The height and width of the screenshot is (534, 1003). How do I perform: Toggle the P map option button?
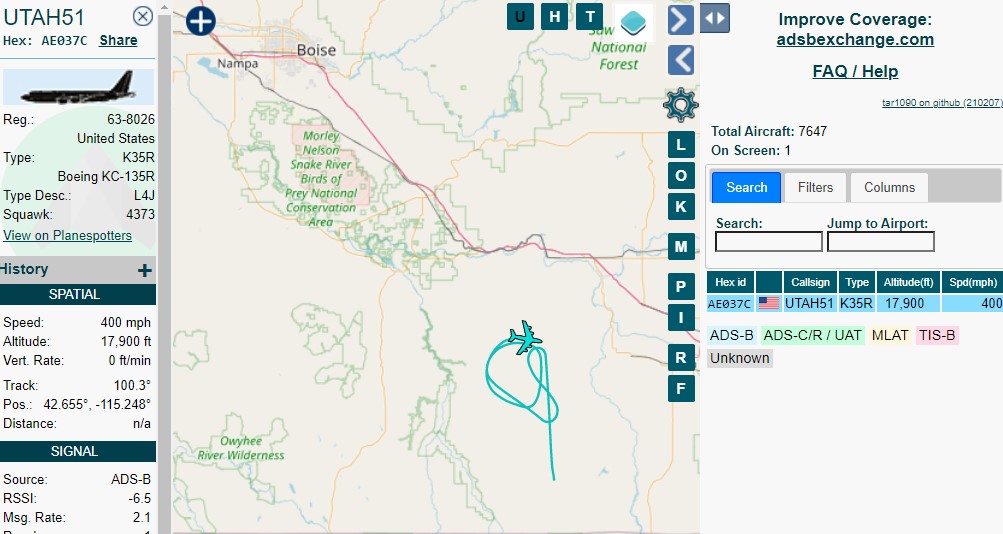click(x=681, y=286)
